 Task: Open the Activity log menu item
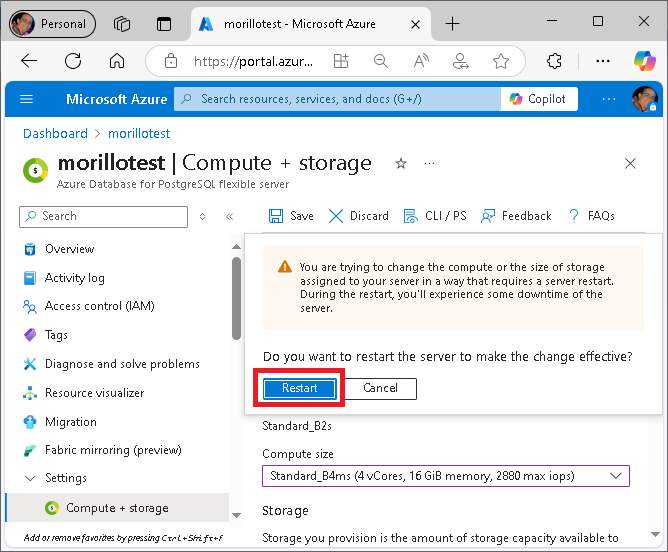point(75,278)
